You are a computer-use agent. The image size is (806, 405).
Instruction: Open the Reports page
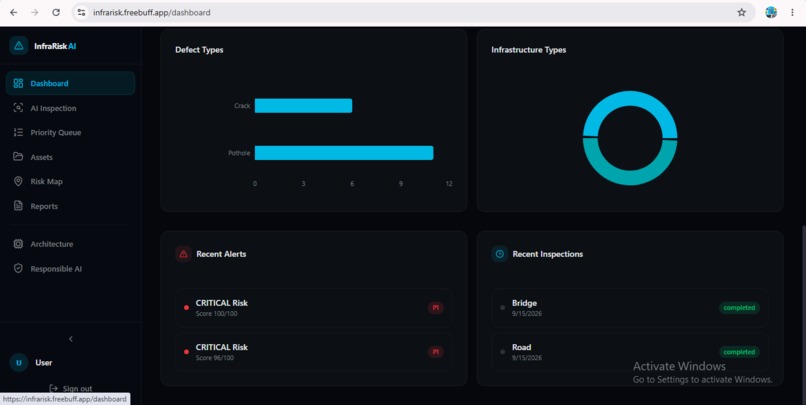click(70, 206)
